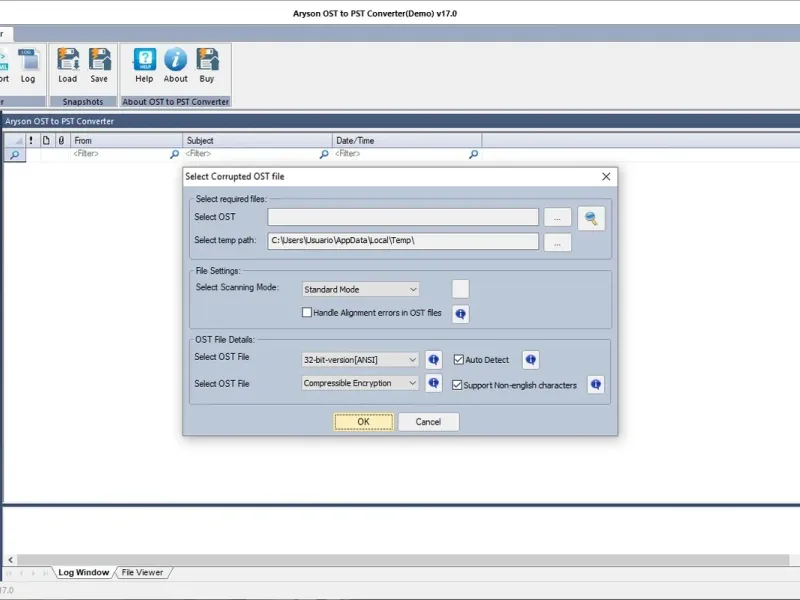This screenshot has width=800, height=600.
Task: Open the Log toolbar icon
Action: [x=28, y=66]
